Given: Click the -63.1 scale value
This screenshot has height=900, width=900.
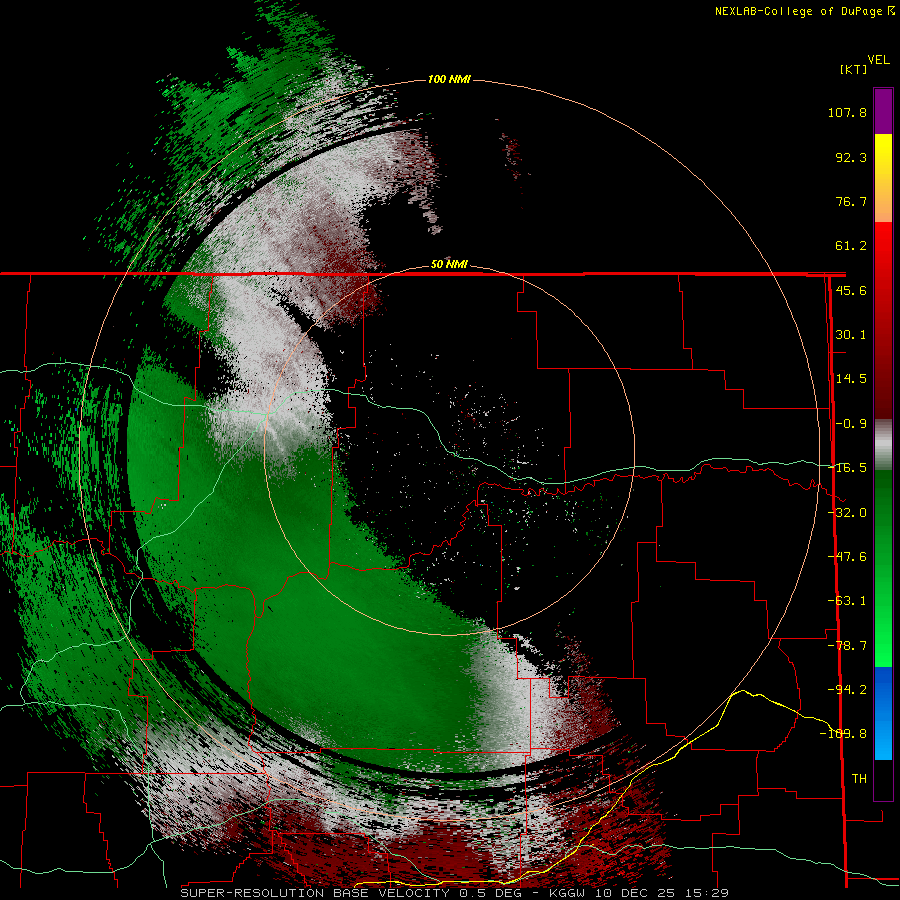Looking at the screenshot, I should (847, 600).
